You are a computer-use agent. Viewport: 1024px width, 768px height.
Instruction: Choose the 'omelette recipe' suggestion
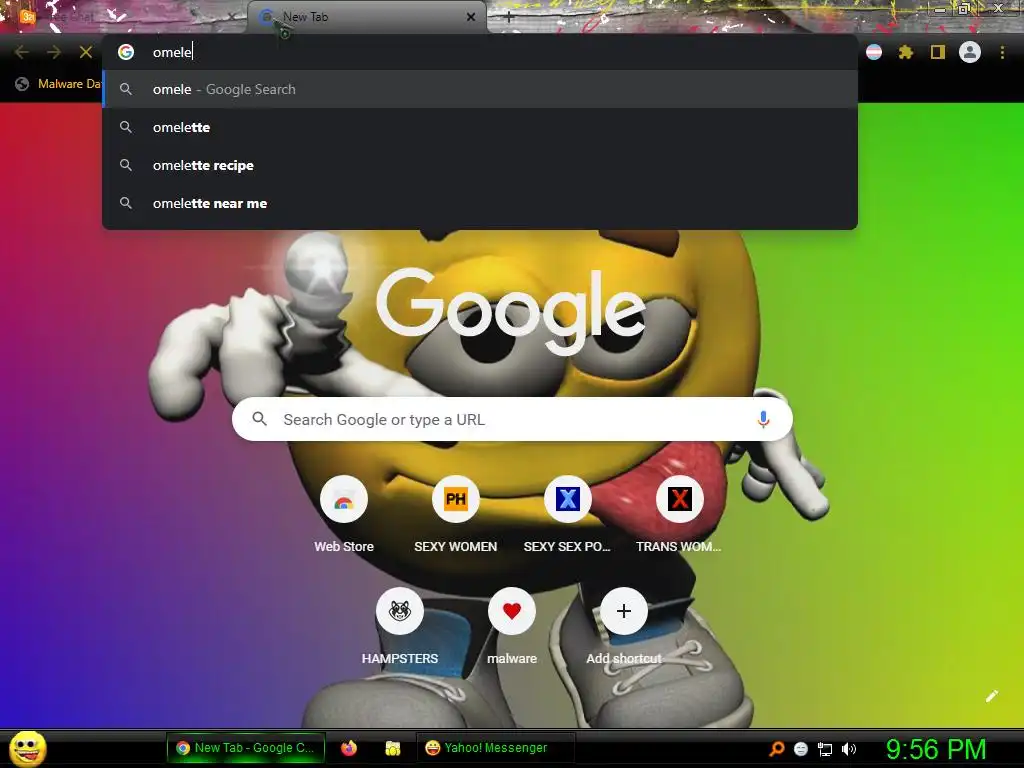480,165
